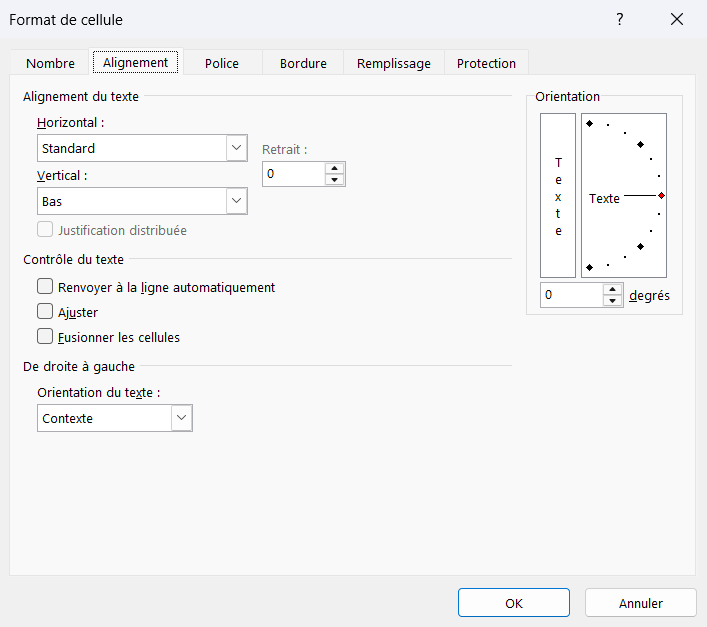This screenshot has width=707, height=627.
Task: Open the Police tab
Action: (x=222, y=63)
